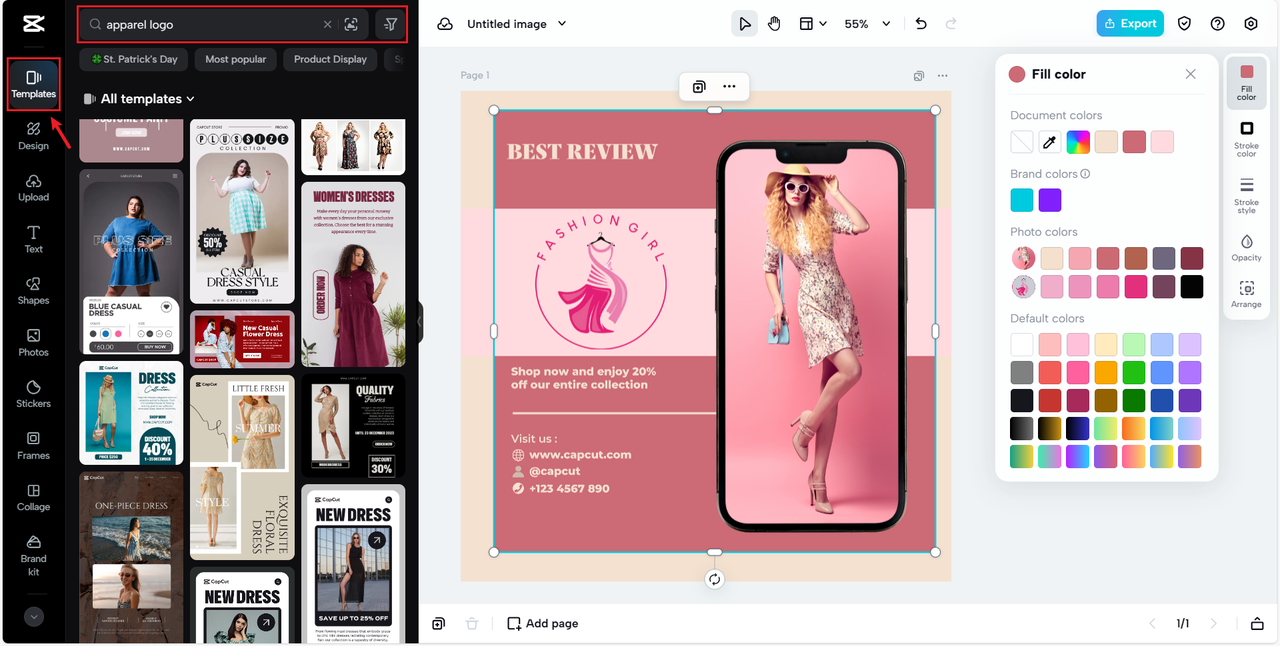Redo the last action
Viewport: 1280px width, 646px height.
951,24
